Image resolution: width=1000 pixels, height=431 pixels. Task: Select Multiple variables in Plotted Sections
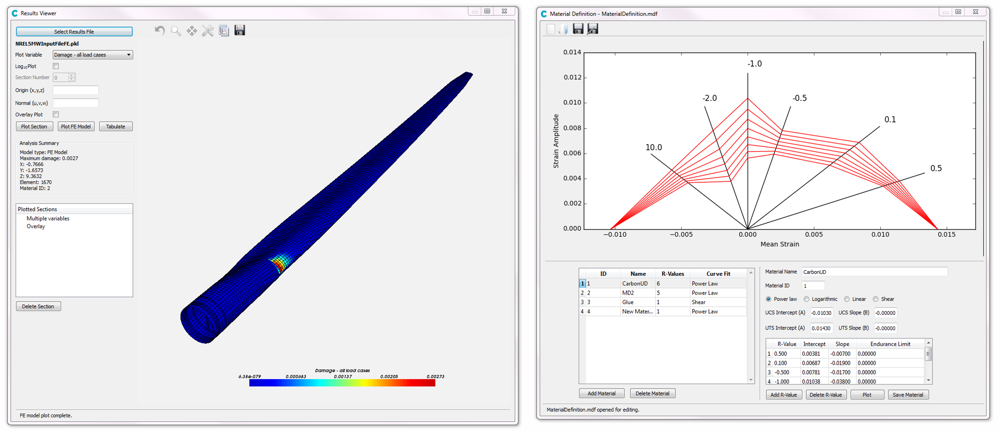pos(48,218)
